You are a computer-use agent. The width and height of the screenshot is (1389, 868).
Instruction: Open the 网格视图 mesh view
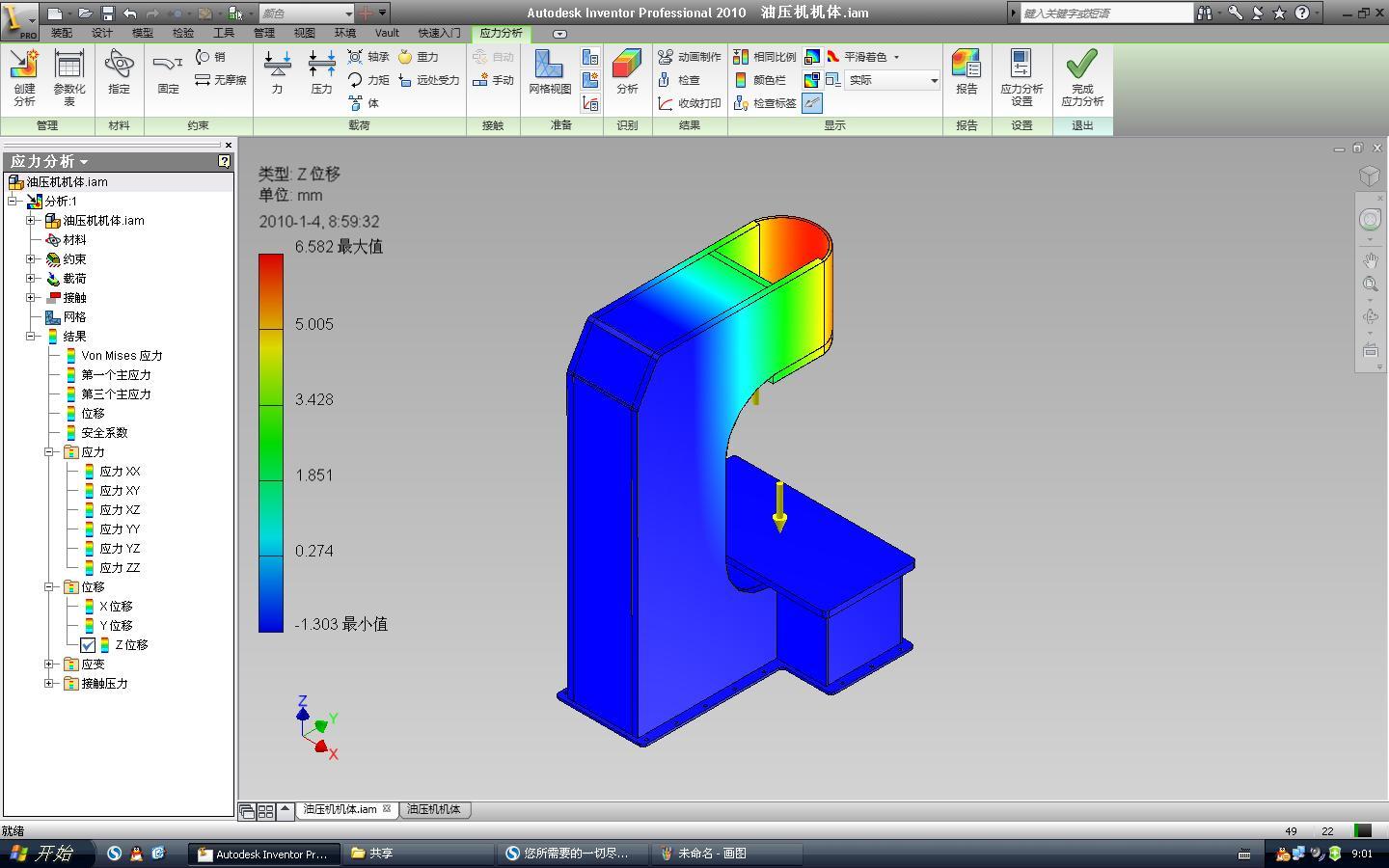550,73
